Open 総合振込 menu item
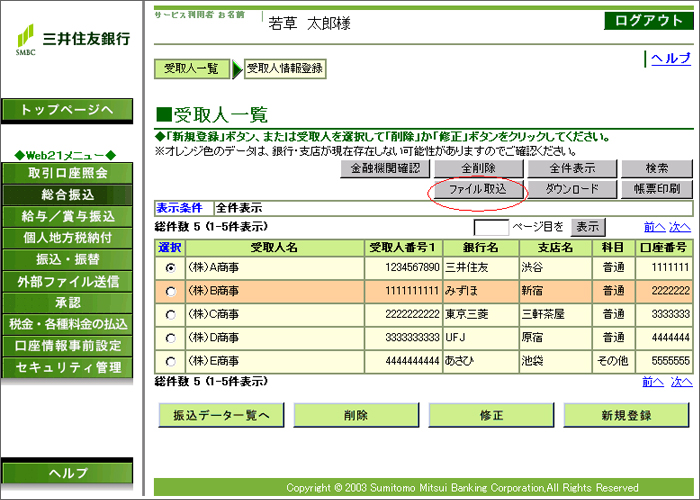 click(x=67, y=195)
